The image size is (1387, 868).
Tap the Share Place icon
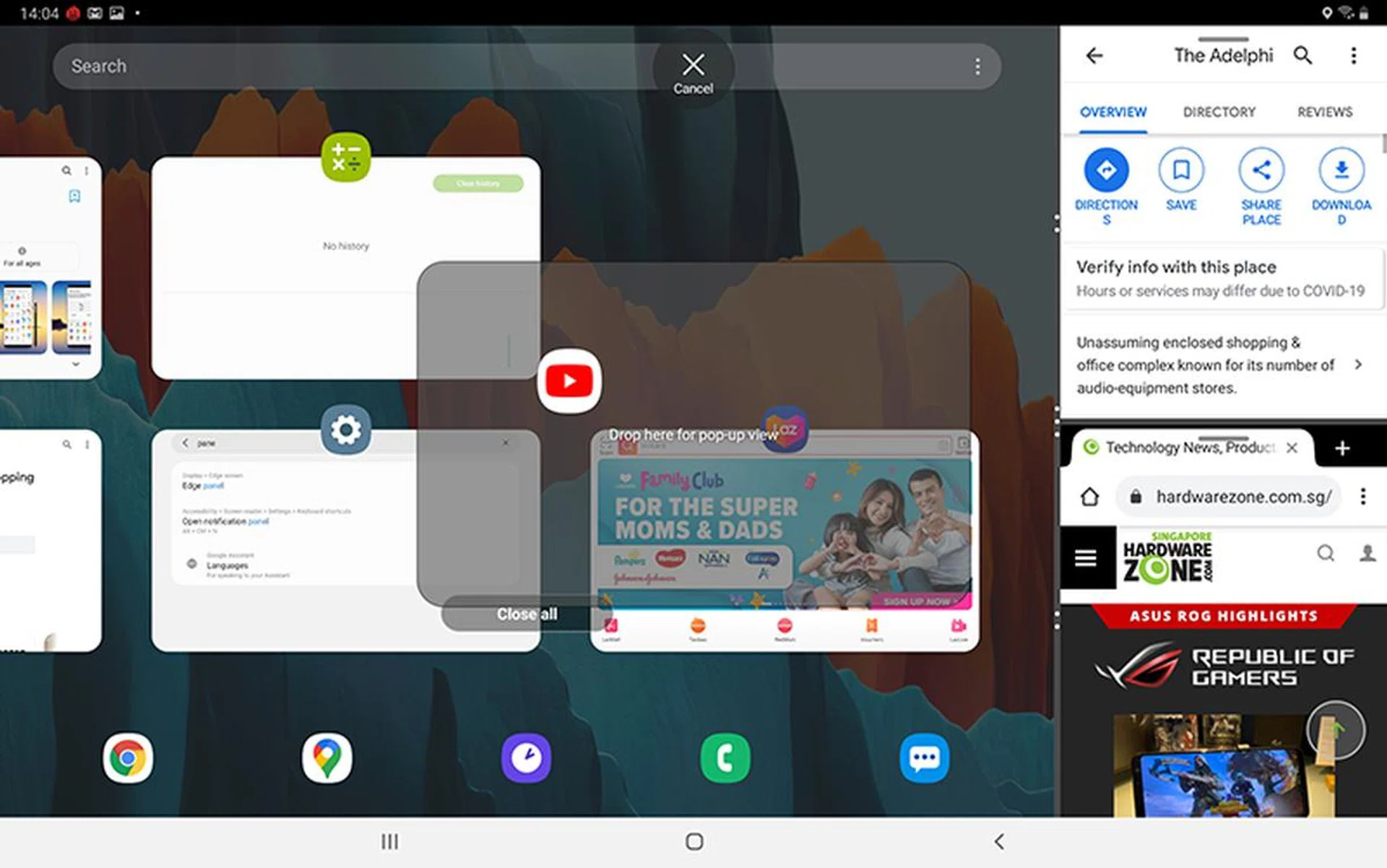[x=1261, y=170]
